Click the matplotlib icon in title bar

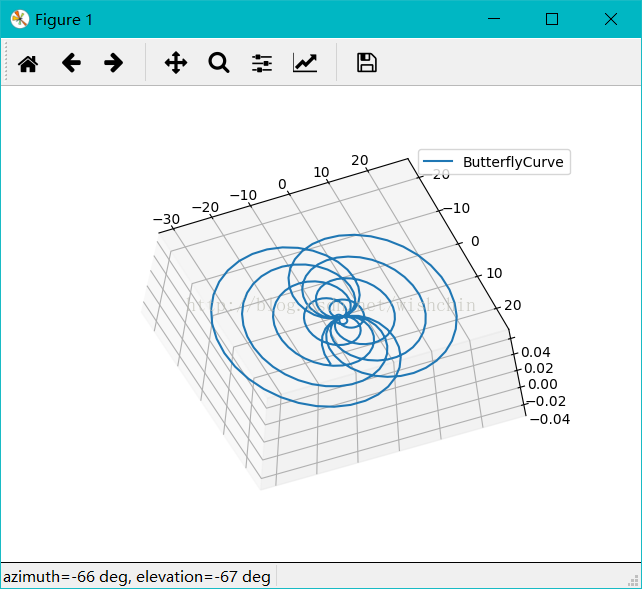point(20,19)
